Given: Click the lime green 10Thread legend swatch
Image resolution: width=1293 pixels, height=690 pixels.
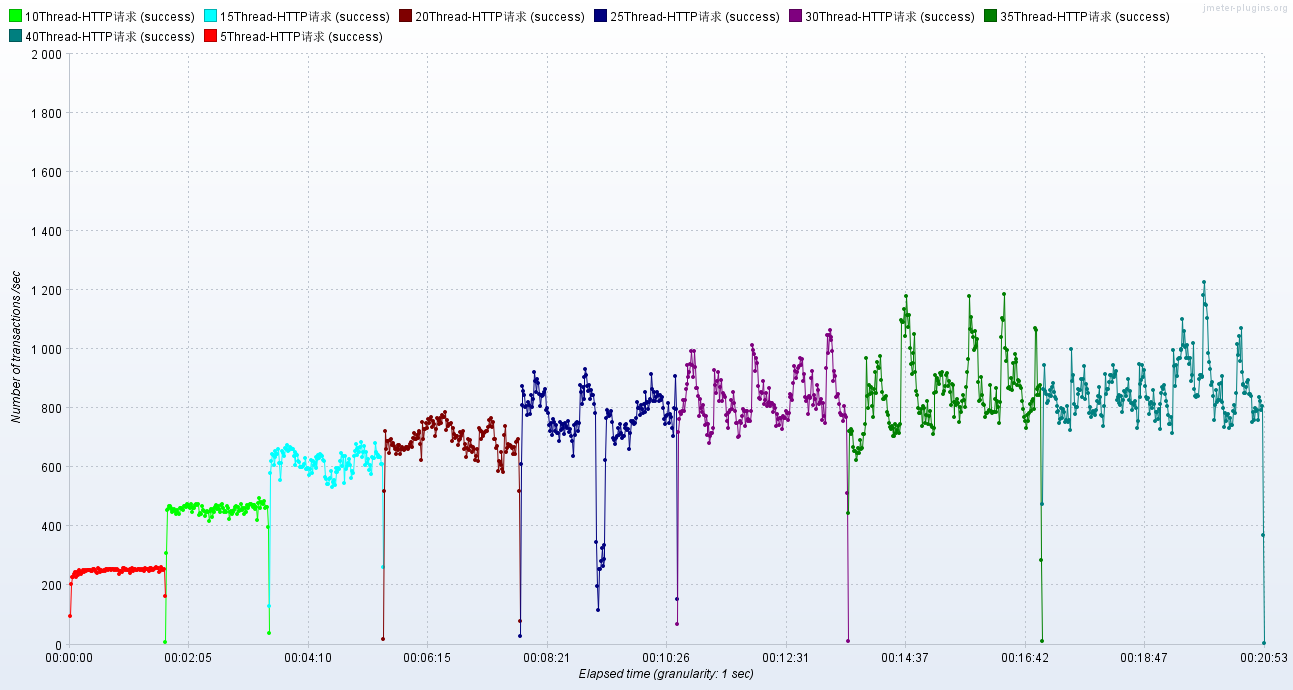Looking at the screenshot, I should pos(15,16).
